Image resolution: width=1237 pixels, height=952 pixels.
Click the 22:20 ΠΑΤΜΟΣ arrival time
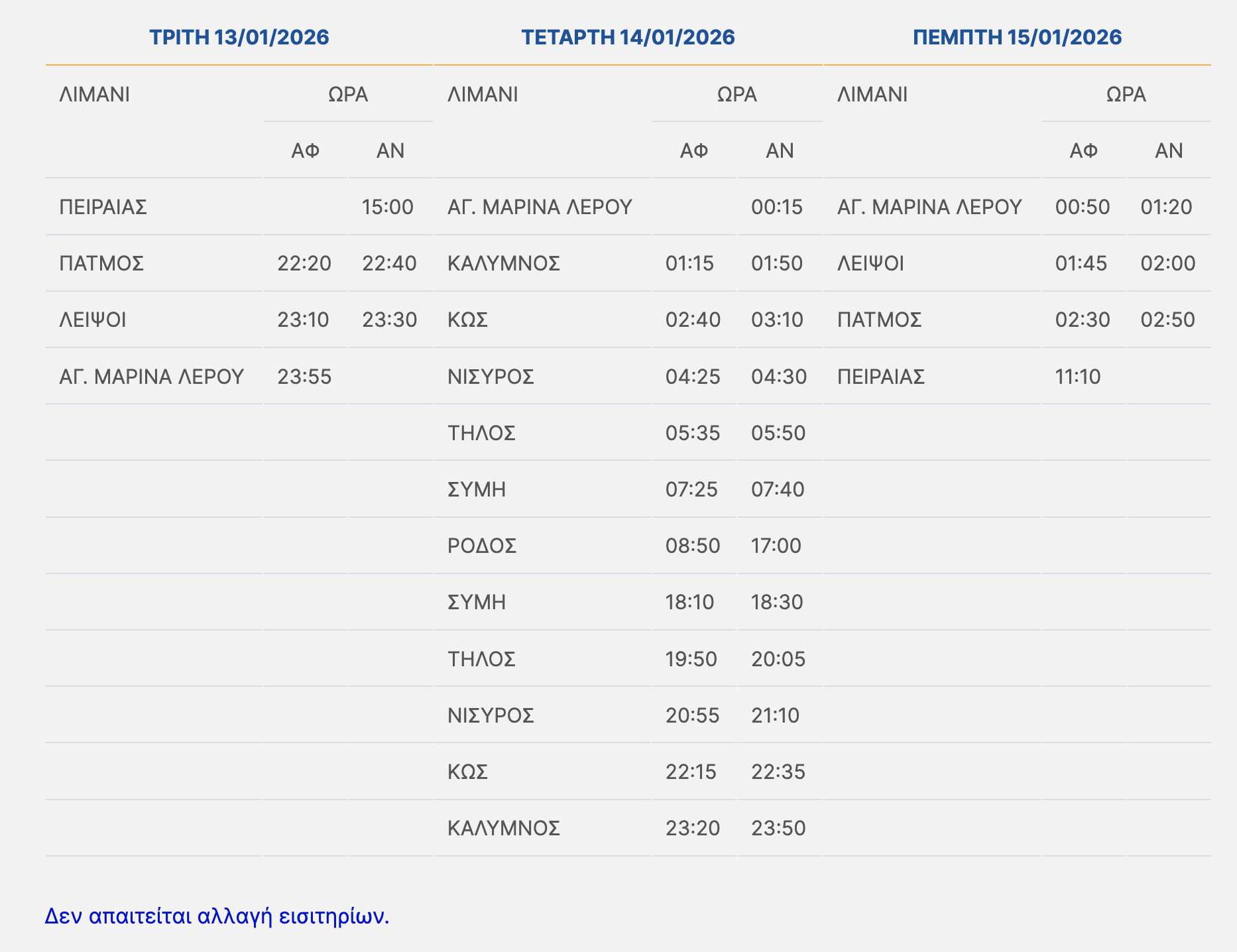tap(304, 264)
